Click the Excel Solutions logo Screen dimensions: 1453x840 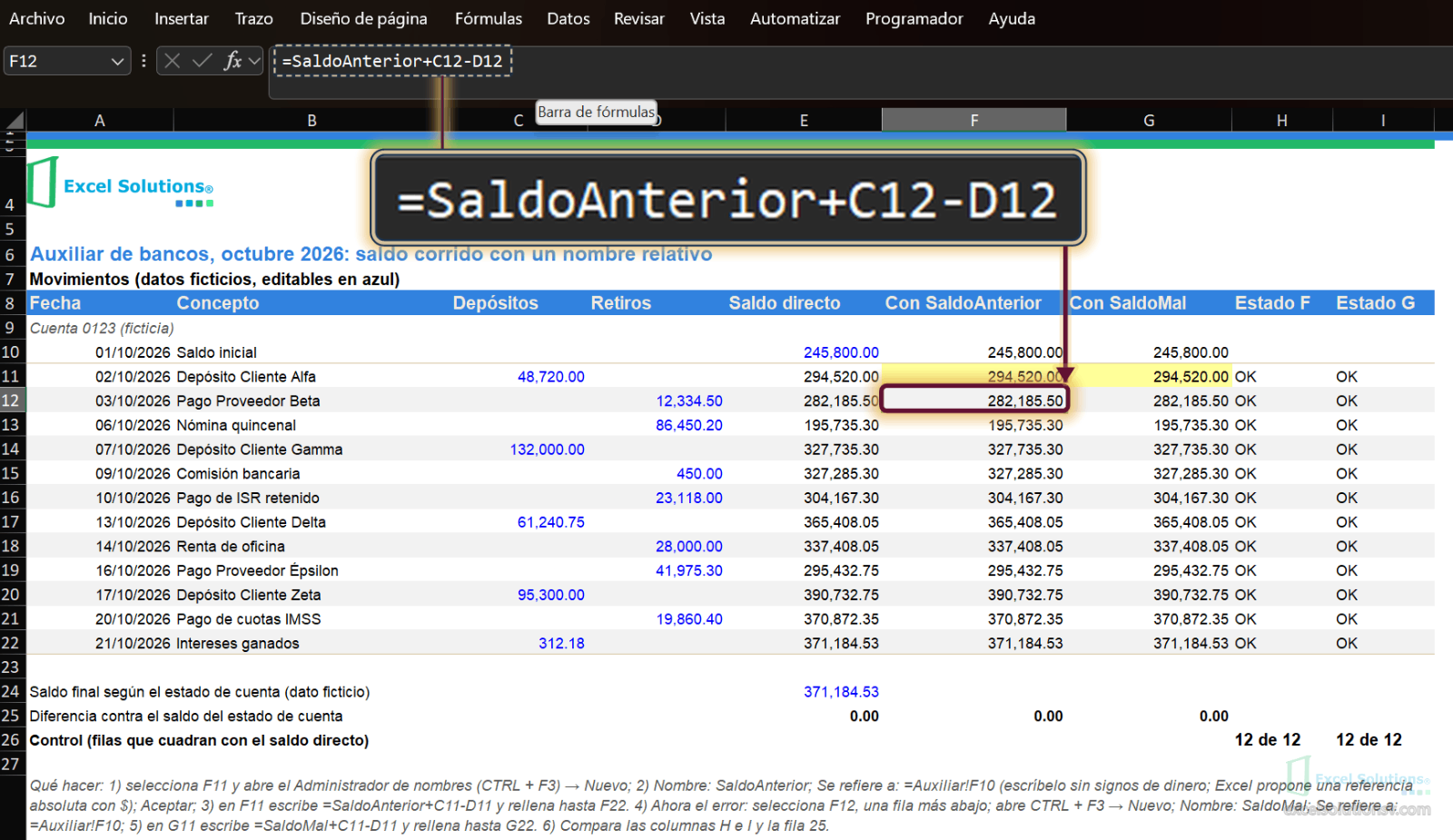coord(121,183)
